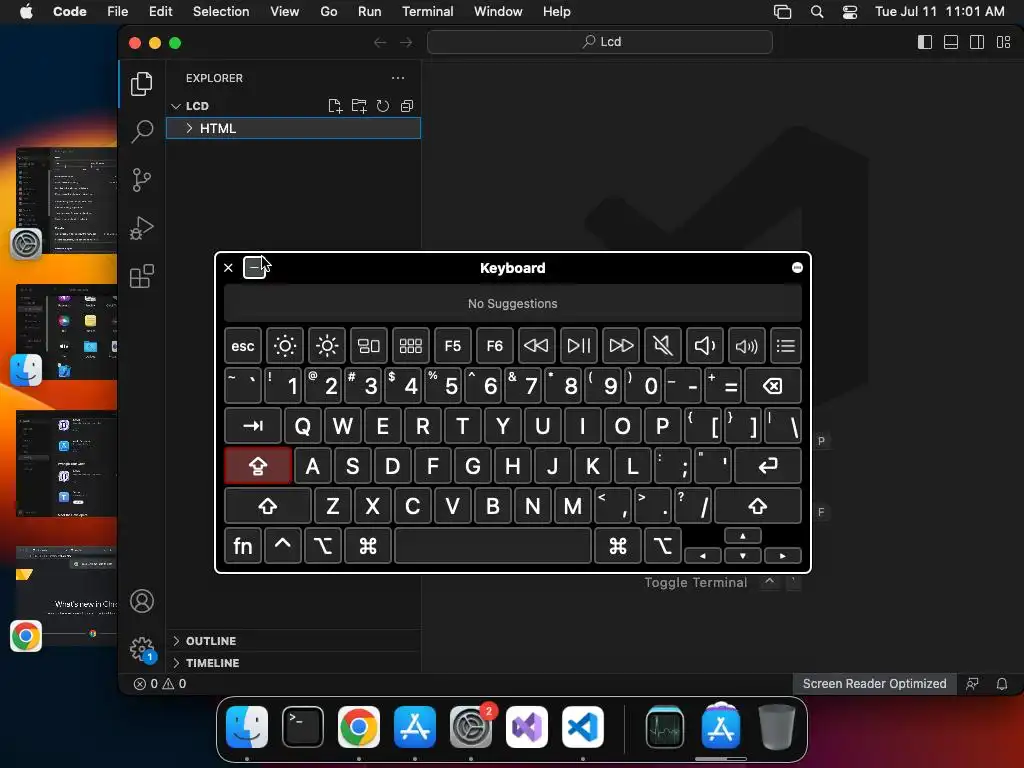Open the Accounts menu in activity bar
Viewport: 1024px width, 768px height.
coord(142,601)
